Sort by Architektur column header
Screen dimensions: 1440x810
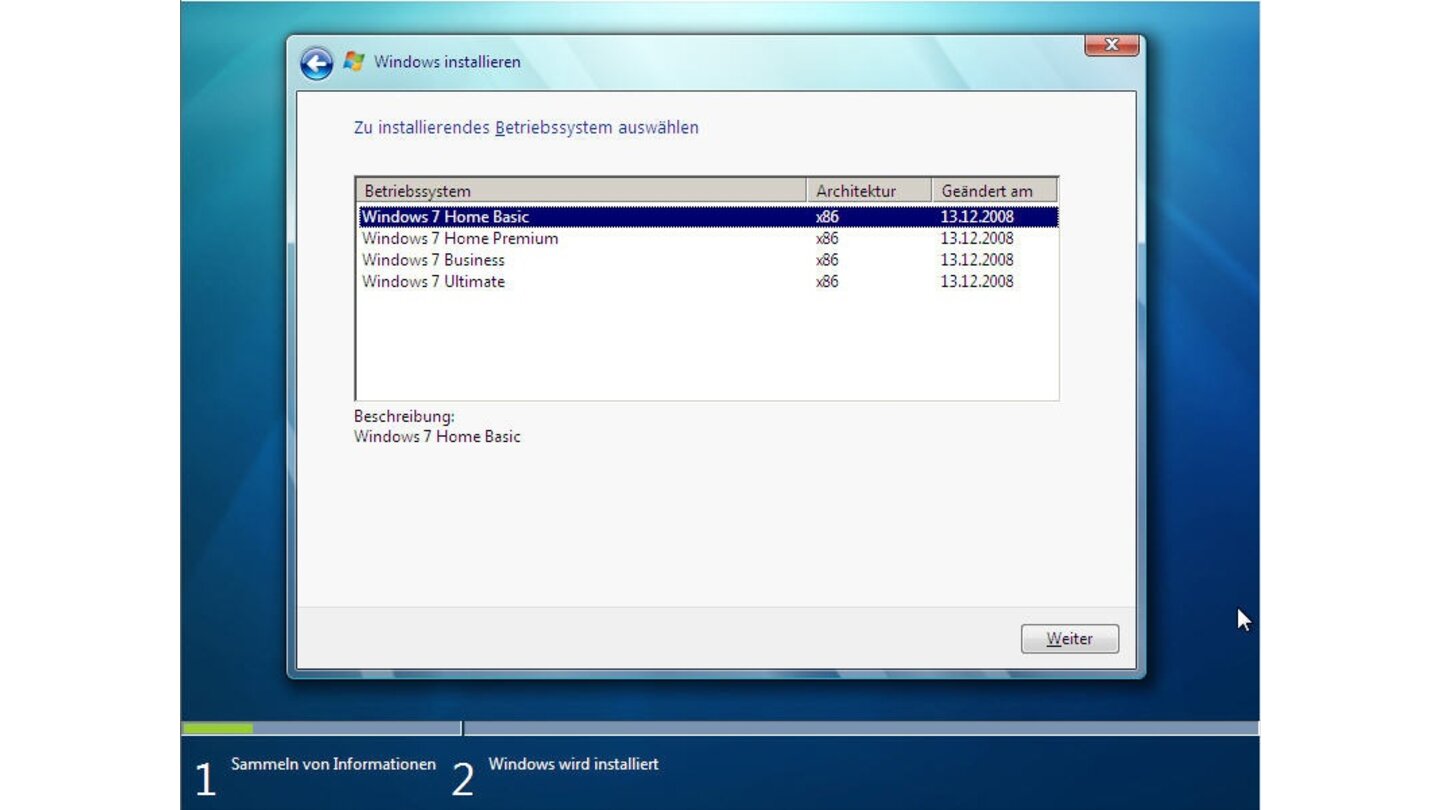coord(869,191)
